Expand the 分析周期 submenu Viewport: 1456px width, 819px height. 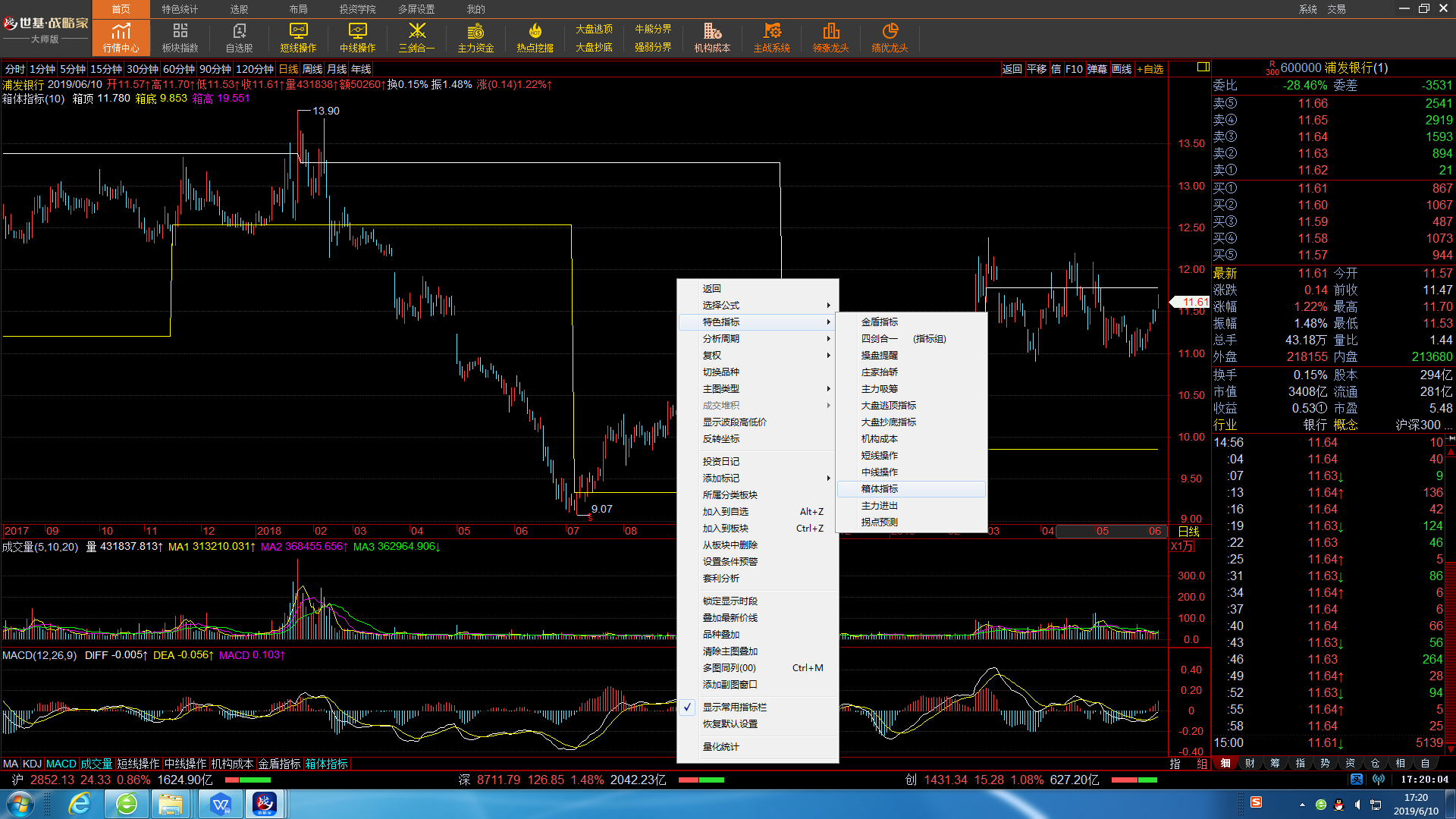coord(758,338)
